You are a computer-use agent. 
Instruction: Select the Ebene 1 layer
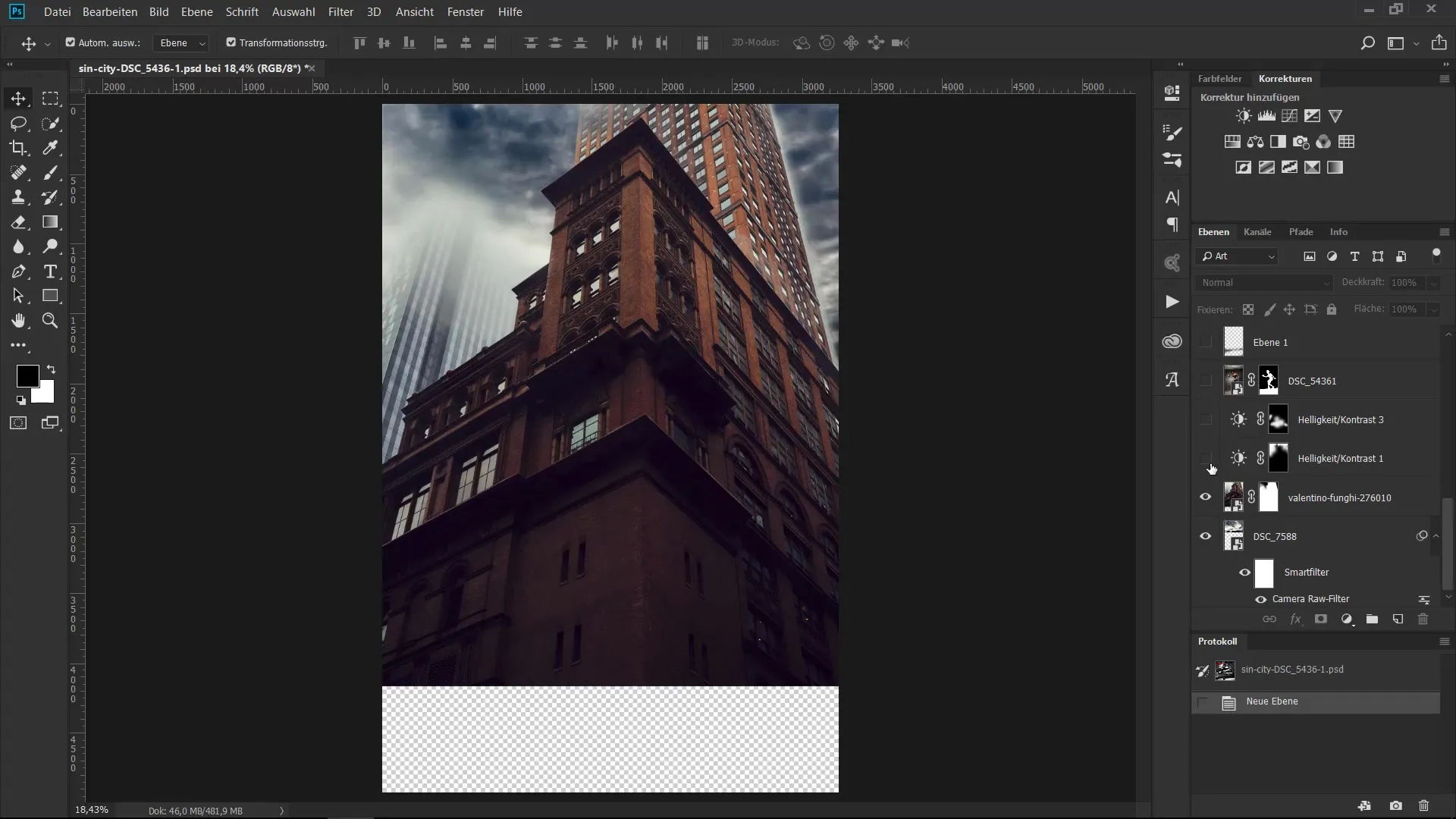click(x=1270, y=342)
